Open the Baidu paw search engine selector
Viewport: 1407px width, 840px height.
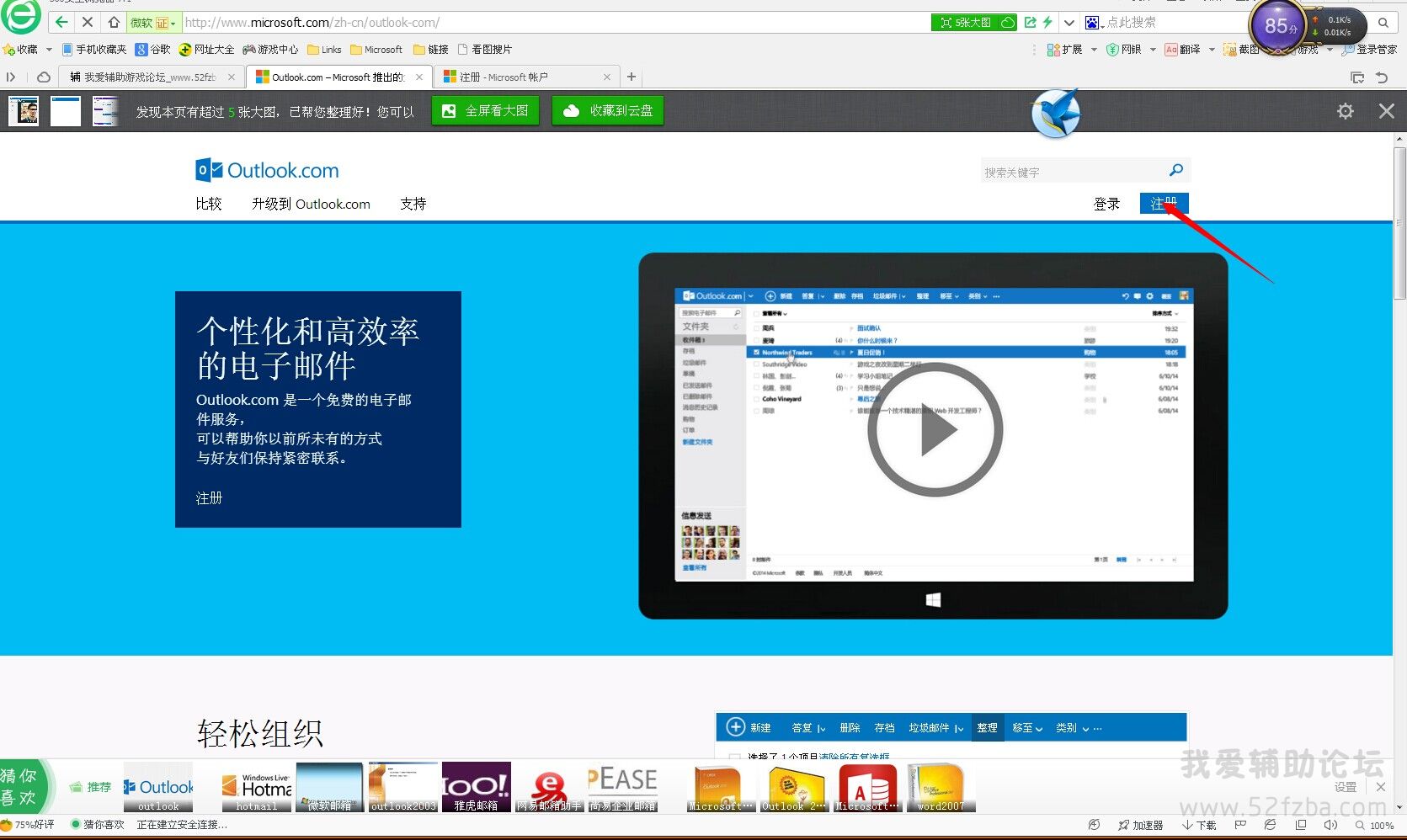(1094, 23)
